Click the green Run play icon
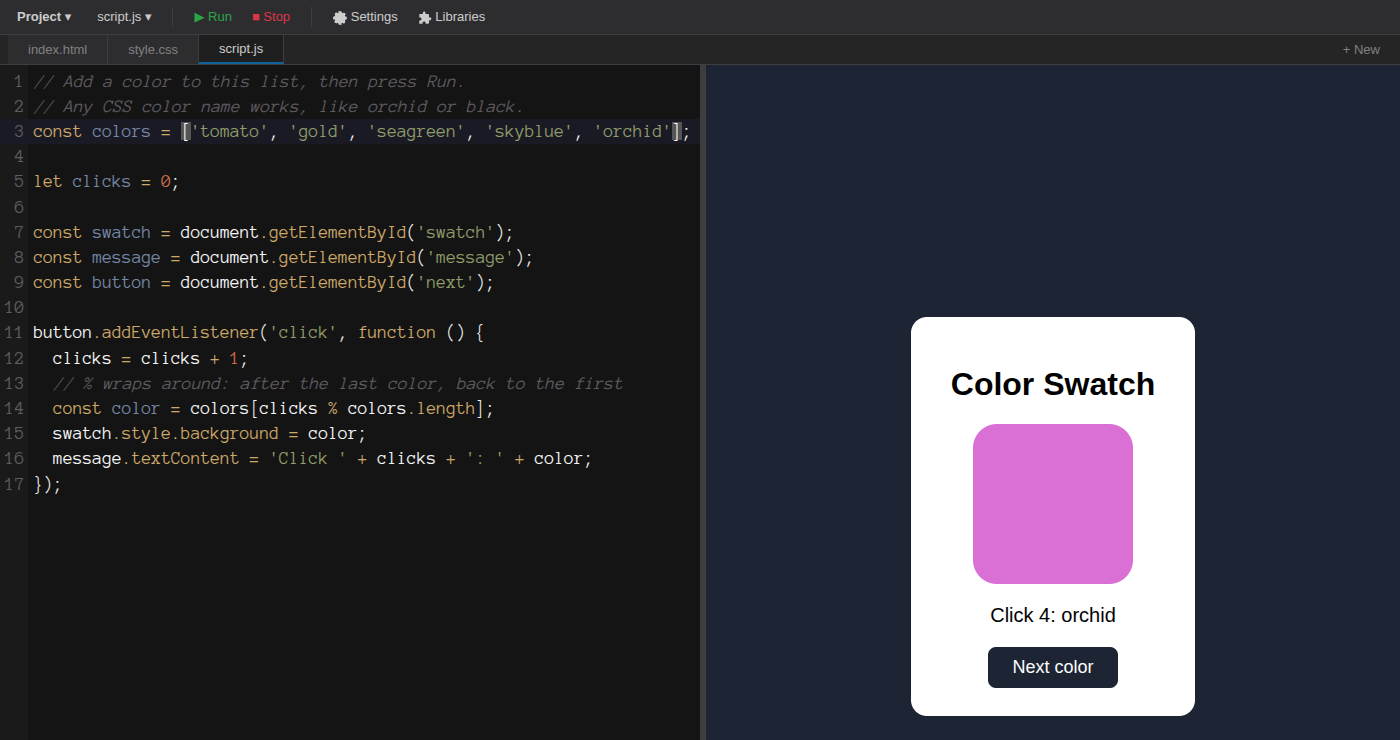The width and height of the screenshot is (1400, 740). click(199, 17)
